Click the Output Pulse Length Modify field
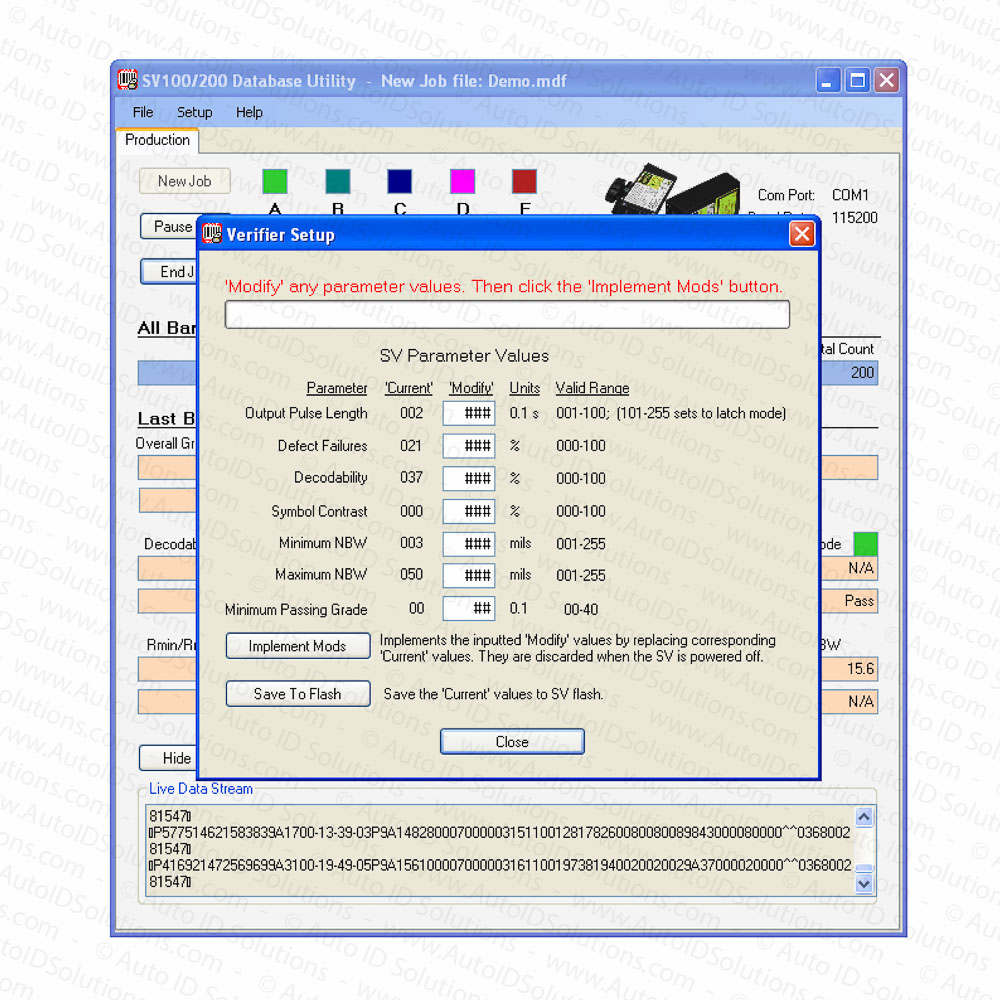Image resolution: width=1000 pixels, height=1000 pixels. click(x=469, y=413)
